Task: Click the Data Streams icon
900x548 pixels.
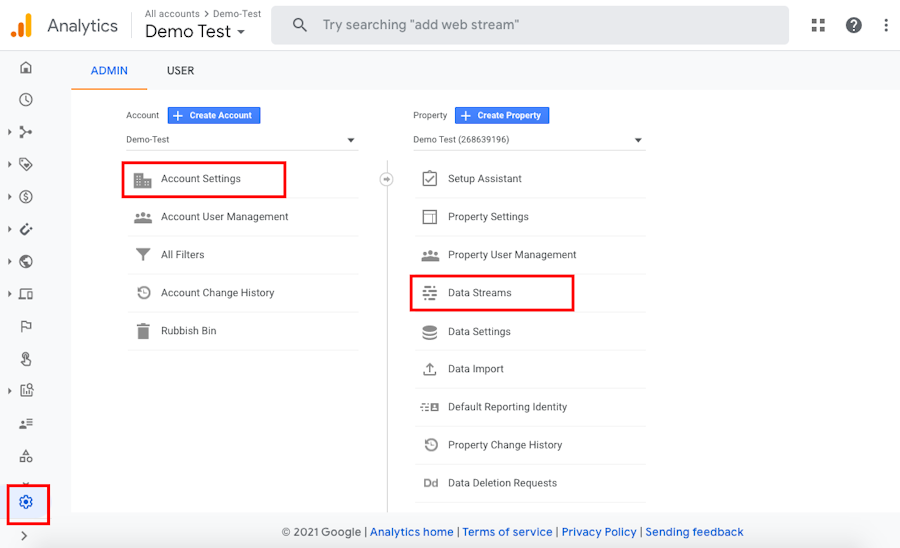Action: coord(430,293)
